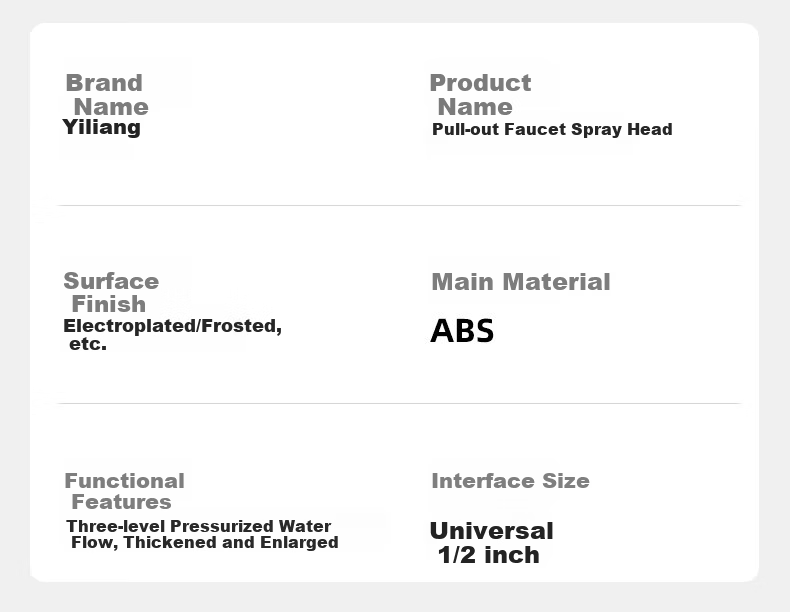Select the ABS material value
The image size is (790, 612).
coord(462,331)
